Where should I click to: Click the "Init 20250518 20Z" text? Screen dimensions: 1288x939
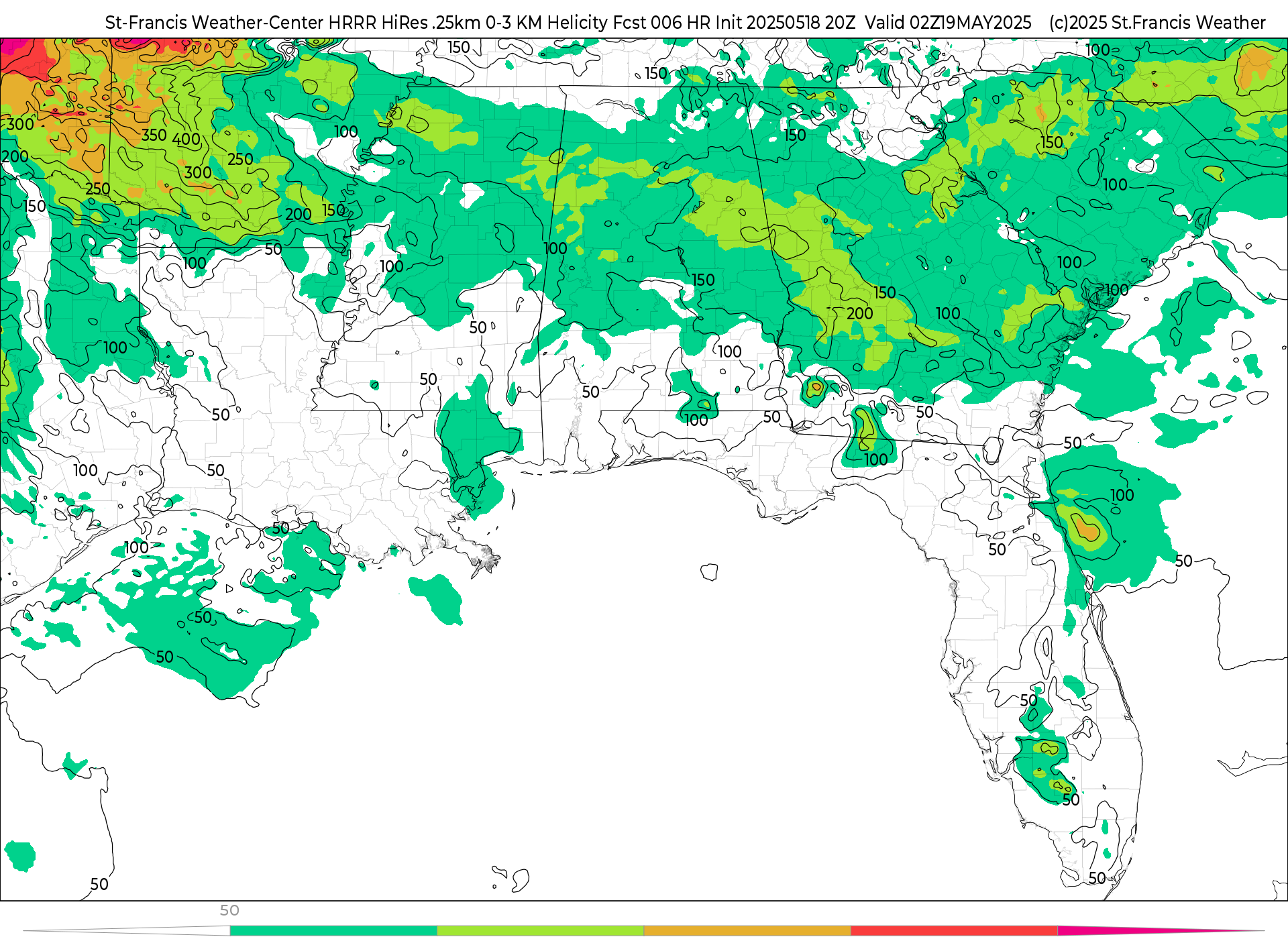coord(786,23)
